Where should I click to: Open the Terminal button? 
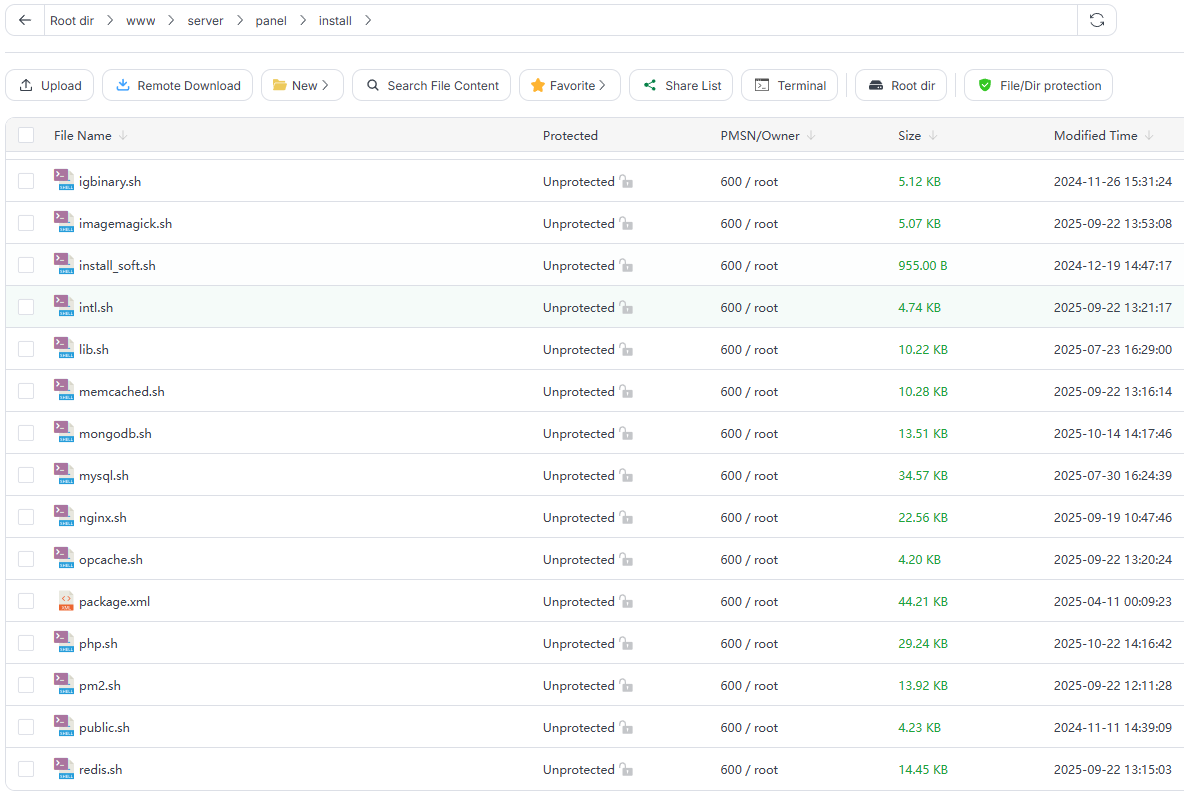(790, 86)
